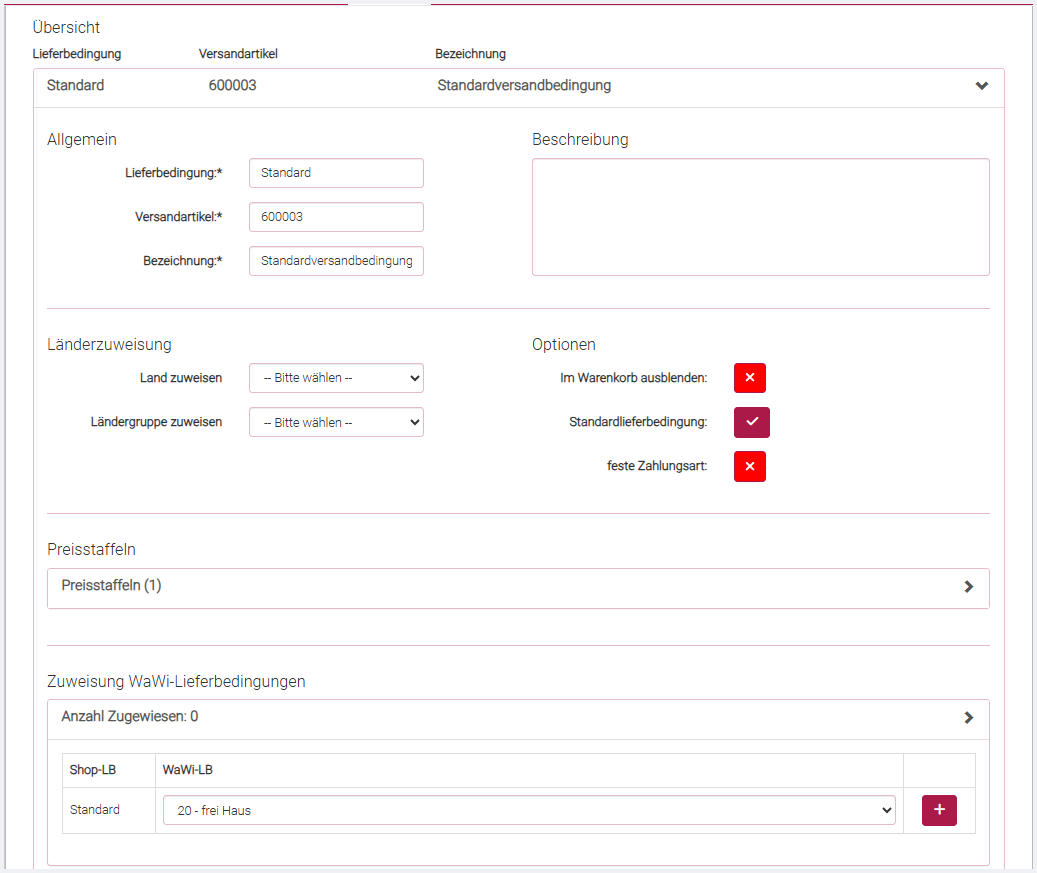Click inside the Beschreibung text area

point(760,217)
